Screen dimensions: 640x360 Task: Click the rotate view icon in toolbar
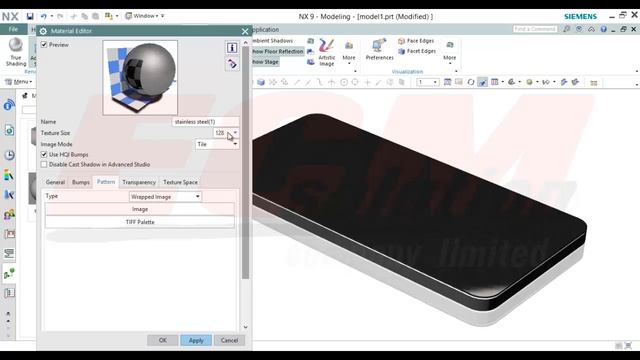pos(471,82)
